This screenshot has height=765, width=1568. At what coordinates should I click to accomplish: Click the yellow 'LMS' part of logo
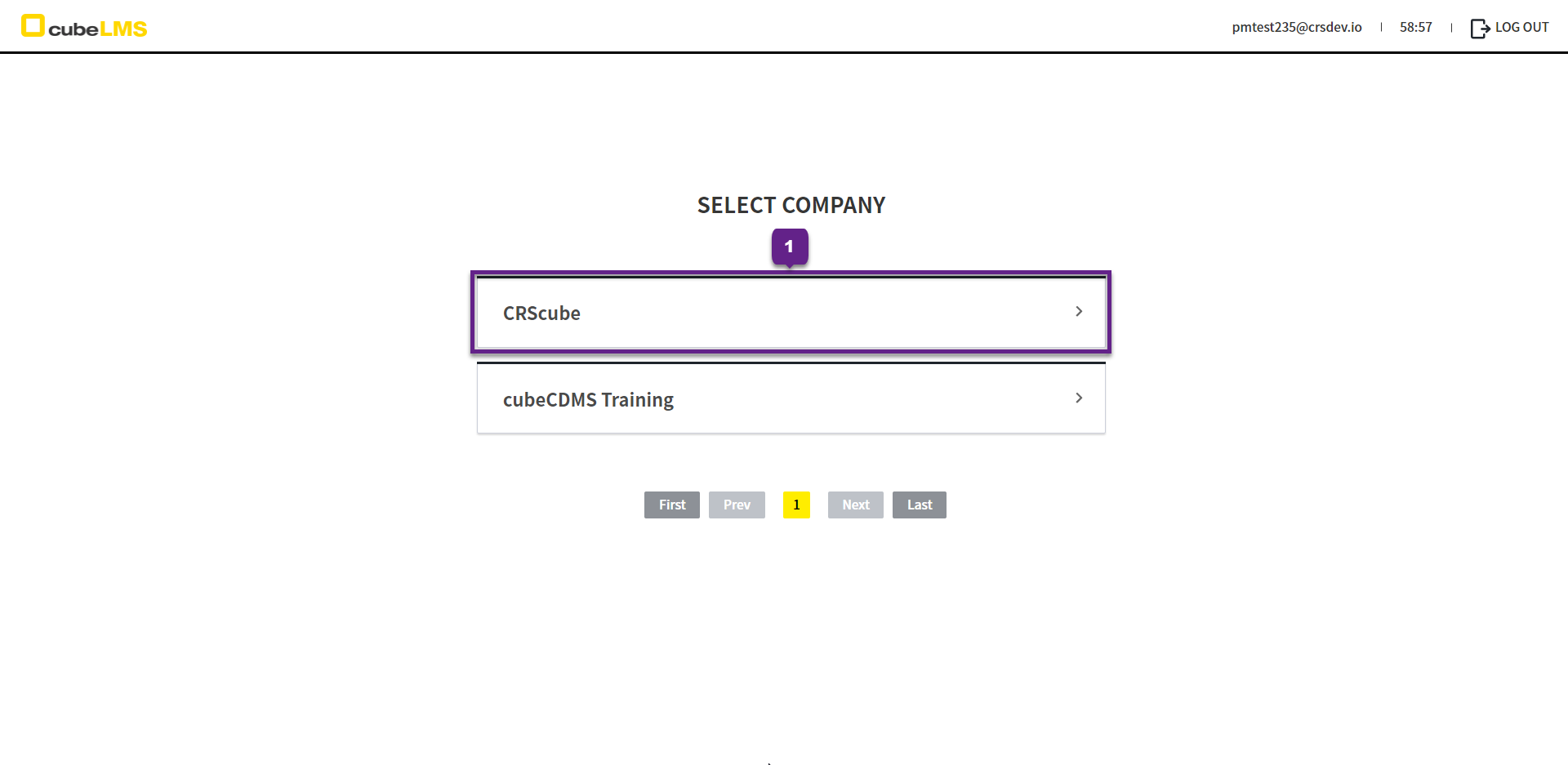(x=123, y=29)
